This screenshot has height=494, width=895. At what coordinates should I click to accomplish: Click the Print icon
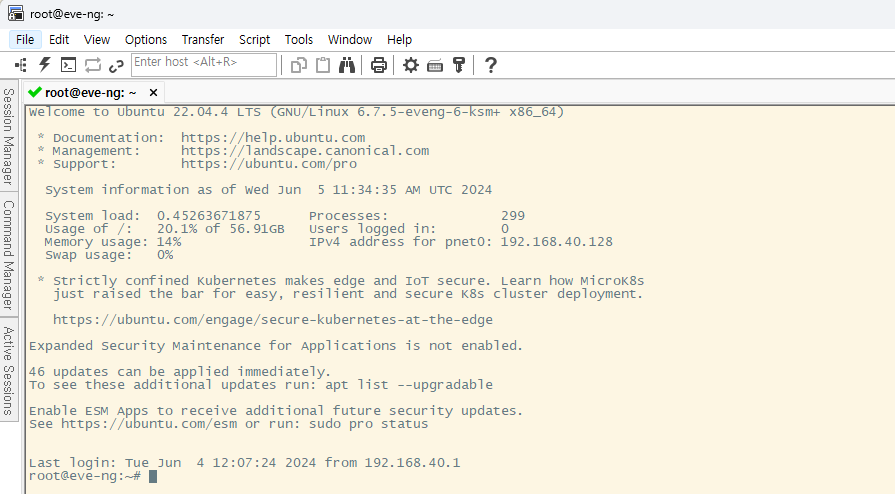pyautogui.click(x=378, y=65)
